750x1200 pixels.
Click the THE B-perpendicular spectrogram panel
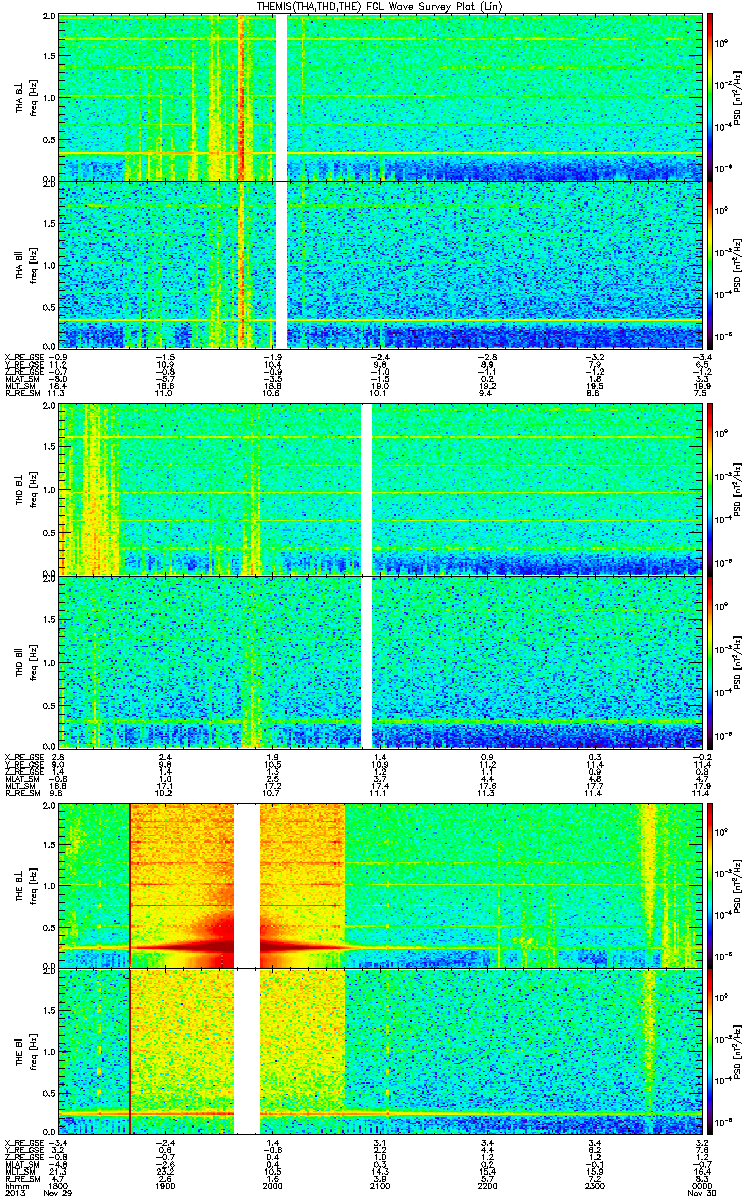pos(379,884)
